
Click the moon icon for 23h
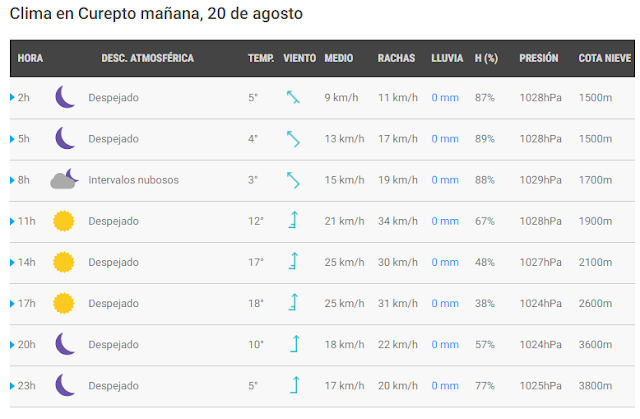(x=65, y=385)
